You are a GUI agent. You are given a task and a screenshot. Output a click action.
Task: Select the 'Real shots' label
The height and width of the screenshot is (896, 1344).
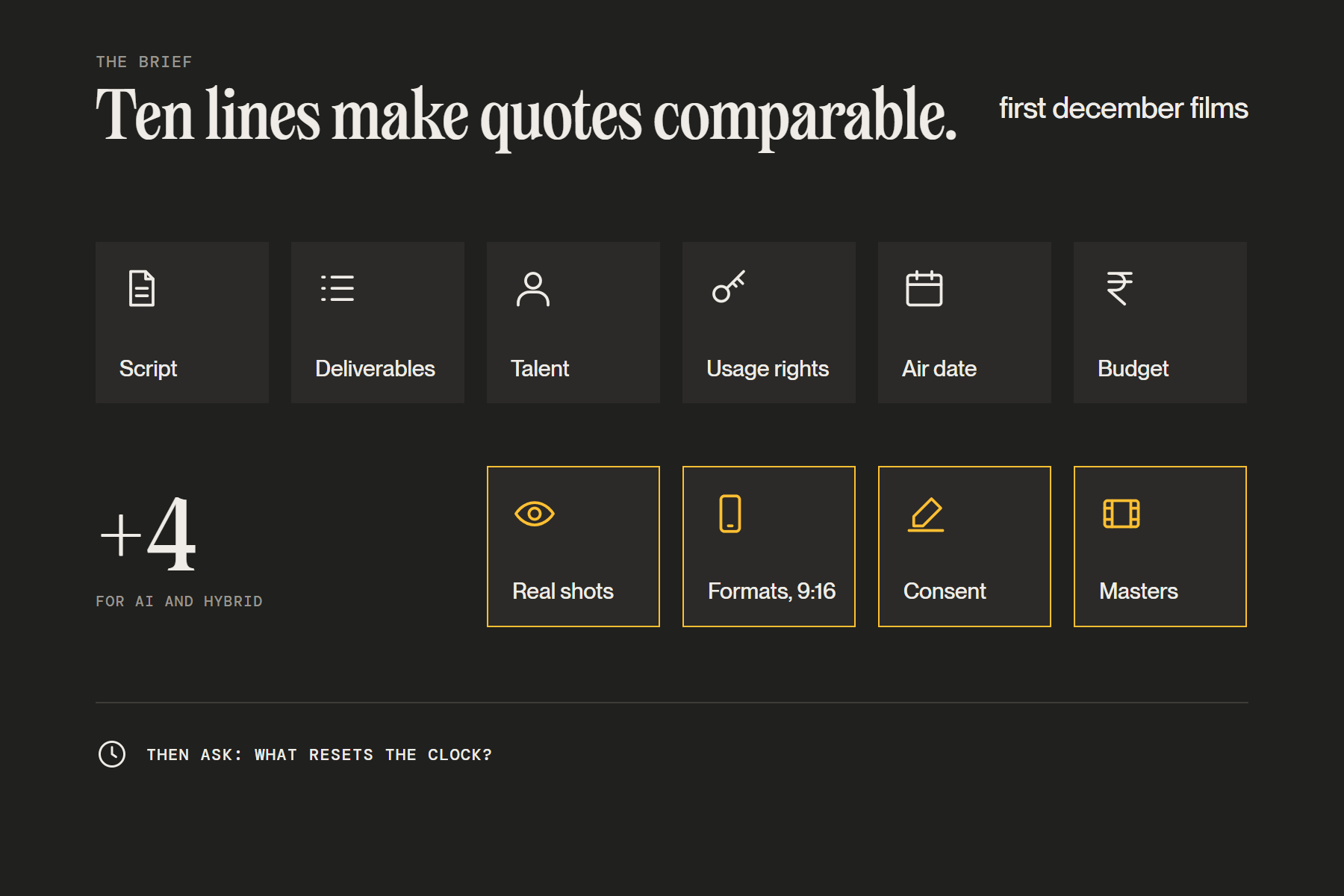563,591
